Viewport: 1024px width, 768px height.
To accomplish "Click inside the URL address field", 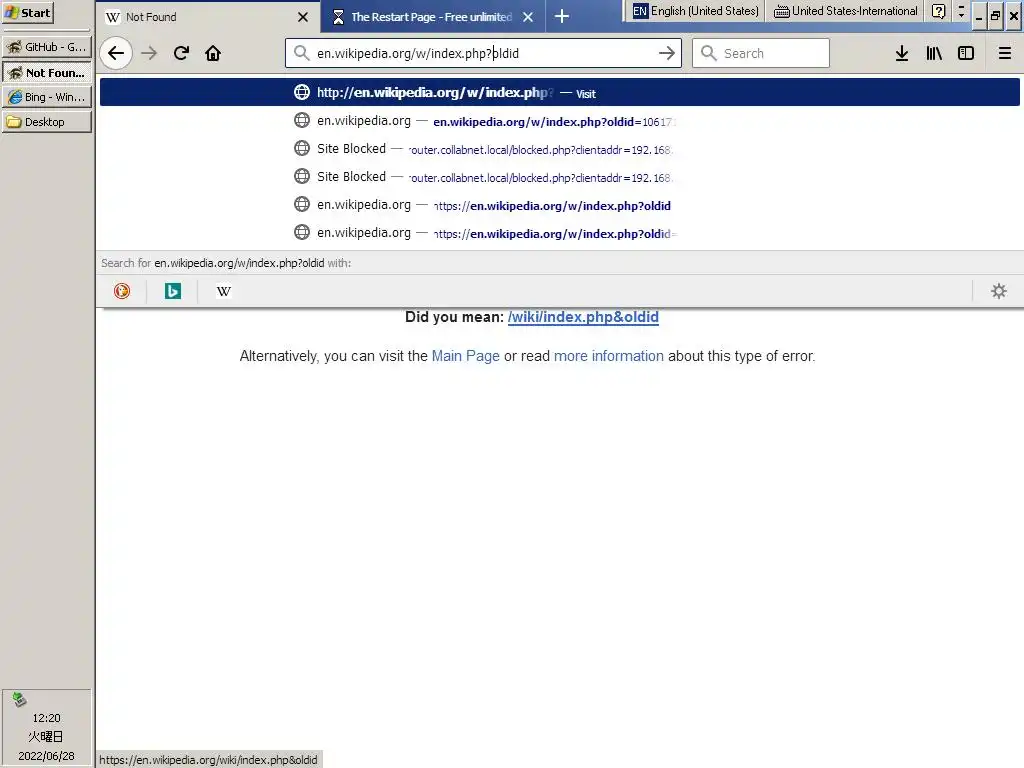I will click(x=483, y=54).
